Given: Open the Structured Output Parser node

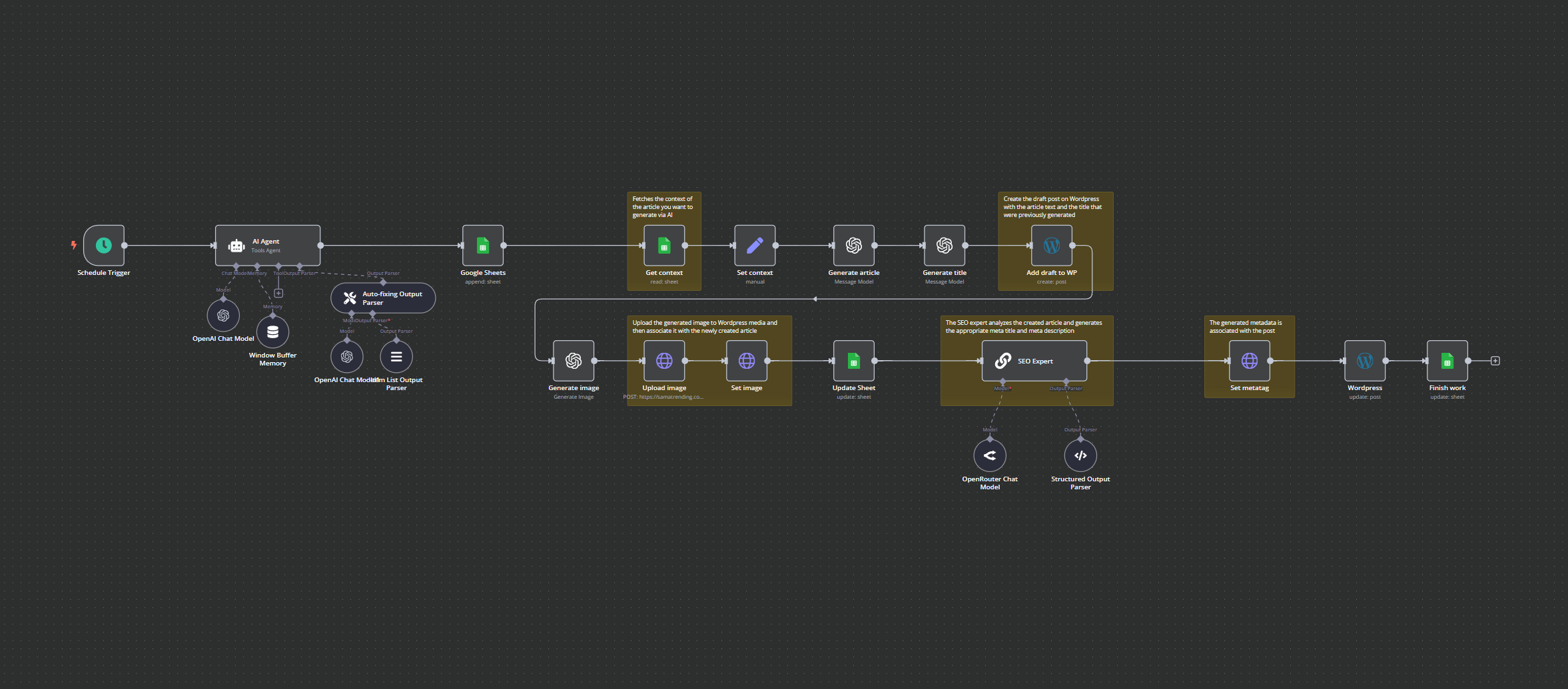Looking at the screenshot, I should 1080,456.
